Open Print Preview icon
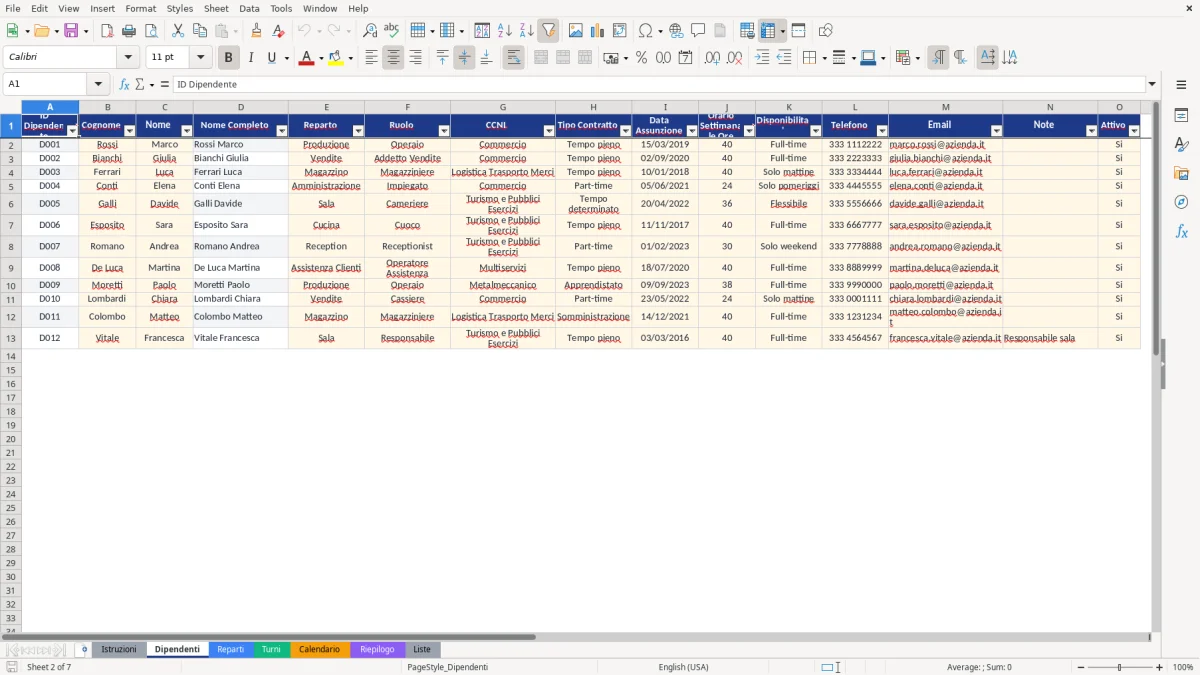This screenshot has width=1200, height=675. click(151, 31)
